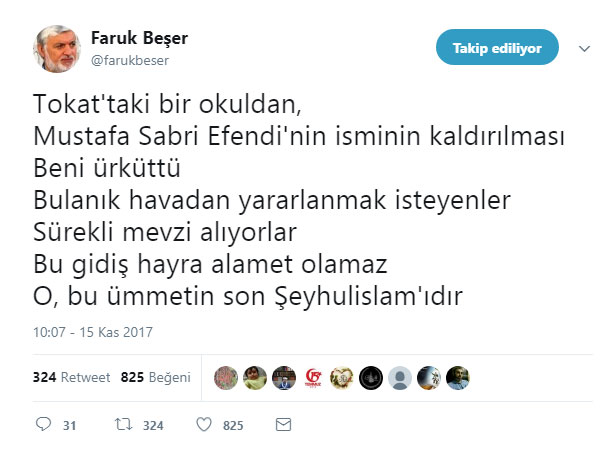Expand the tweet options chevron menu
This screenshot has width=610, height=453.
584,47
